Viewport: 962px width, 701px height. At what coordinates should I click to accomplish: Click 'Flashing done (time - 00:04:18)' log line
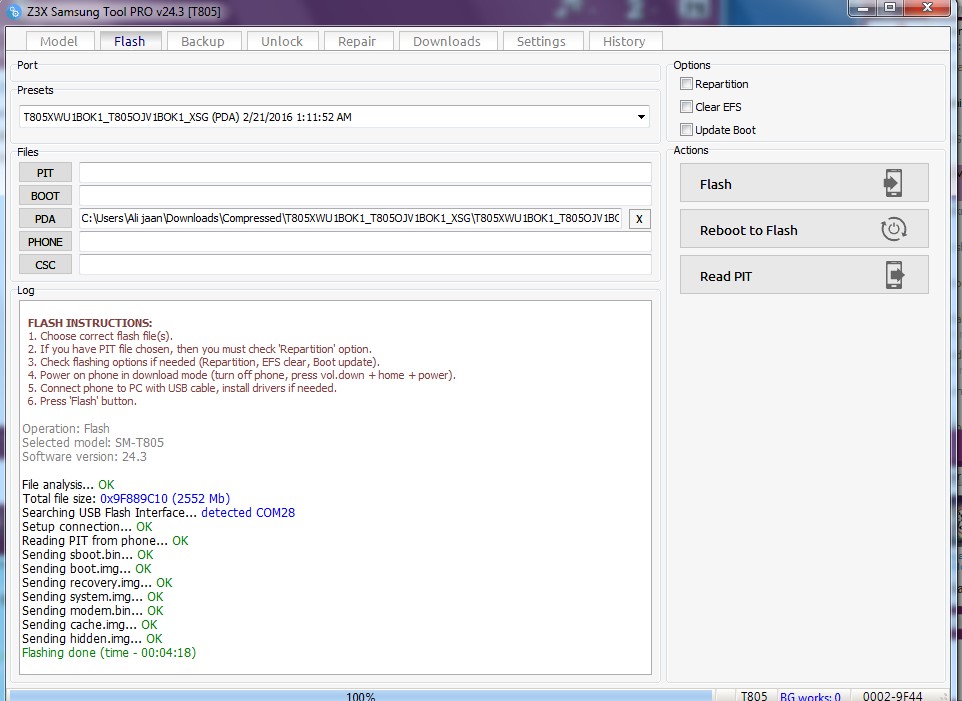click(x=109, y=653)
